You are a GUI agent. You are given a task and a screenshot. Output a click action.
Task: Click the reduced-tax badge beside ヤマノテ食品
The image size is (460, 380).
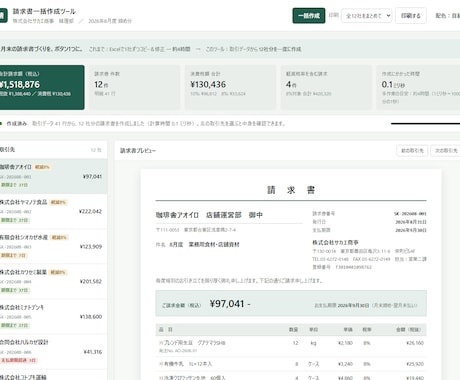58,202
